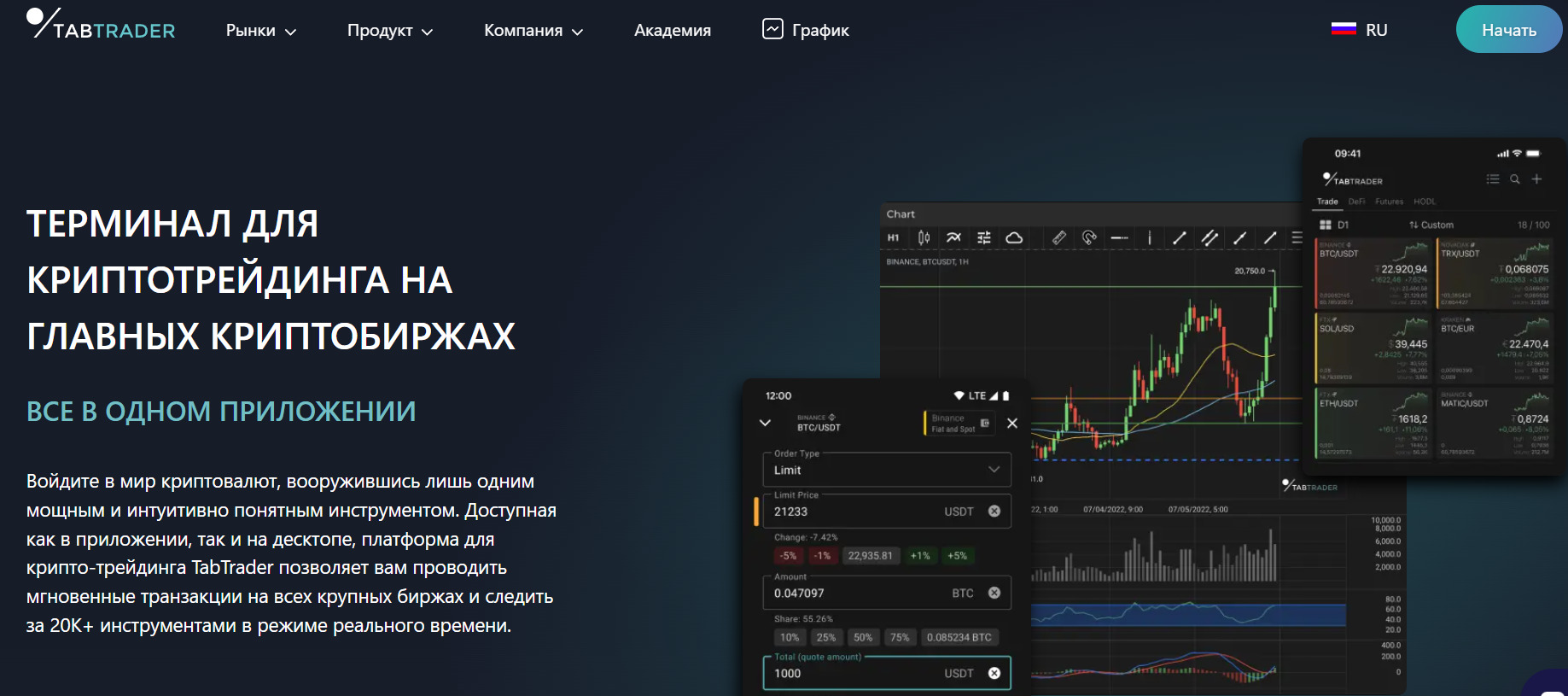Viewport: 1568px width, 696px height.
Task: Switch to the DeFi tab
Action: point(1356,202)
